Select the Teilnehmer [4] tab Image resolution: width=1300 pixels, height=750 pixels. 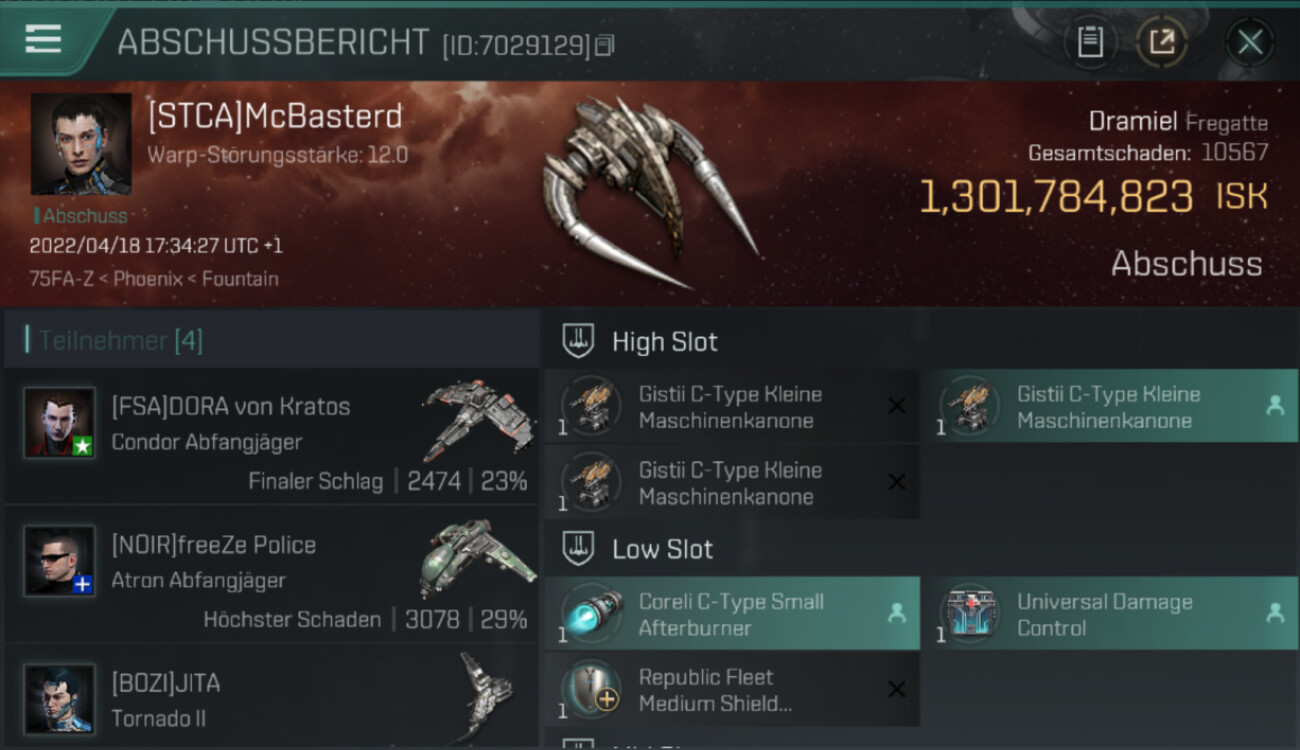click(120, 341)
